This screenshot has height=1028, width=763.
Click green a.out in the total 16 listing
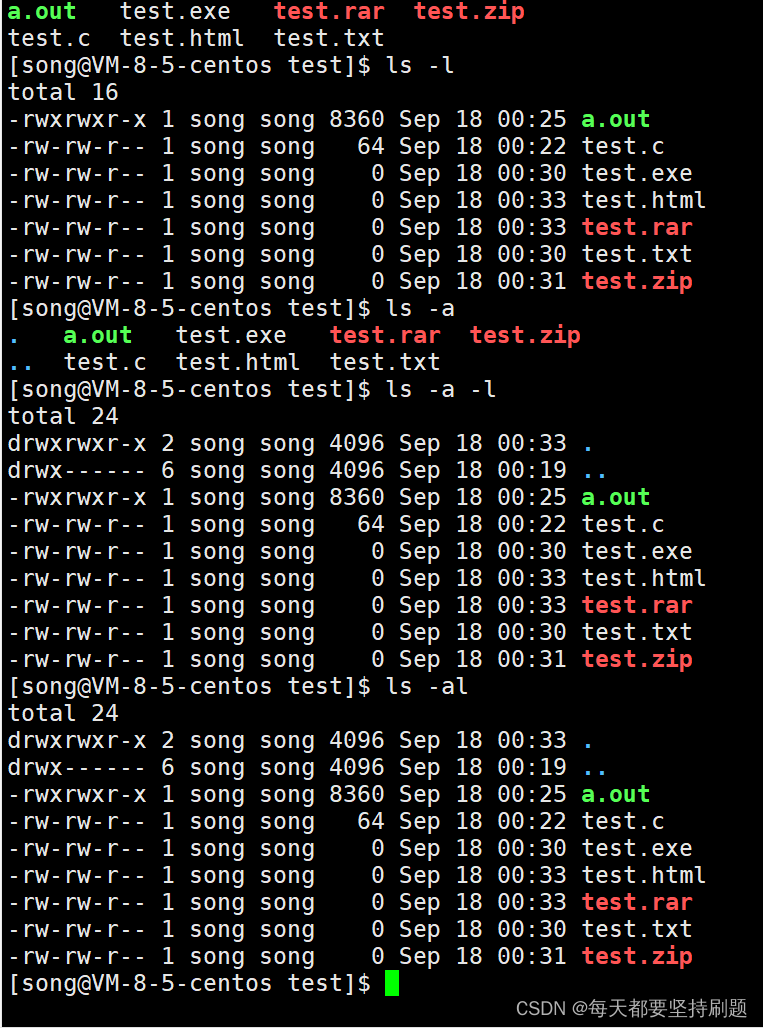click(x=616, y=119)
